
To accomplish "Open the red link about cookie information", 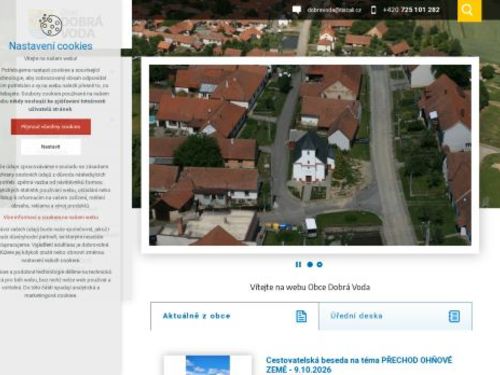I will 51,217.
